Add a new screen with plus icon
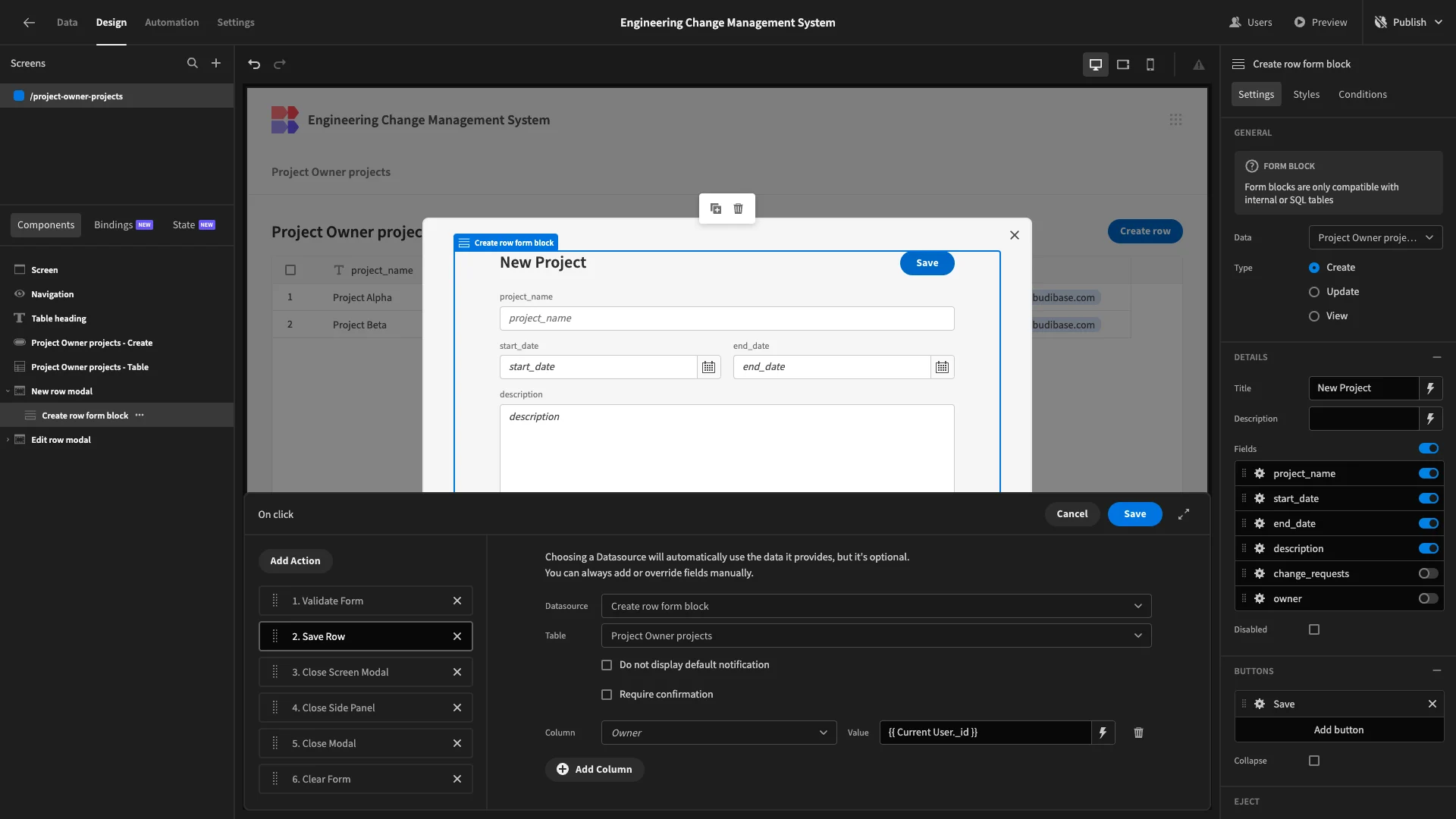Viewport: 1456px width, 819px height. point(216,64)
